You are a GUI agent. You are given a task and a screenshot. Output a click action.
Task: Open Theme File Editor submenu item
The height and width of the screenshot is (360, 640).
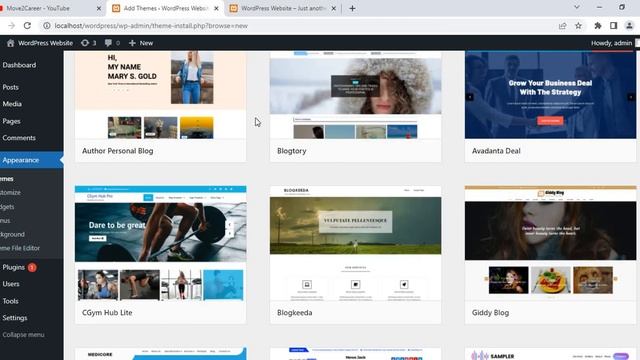click(20, 248)
